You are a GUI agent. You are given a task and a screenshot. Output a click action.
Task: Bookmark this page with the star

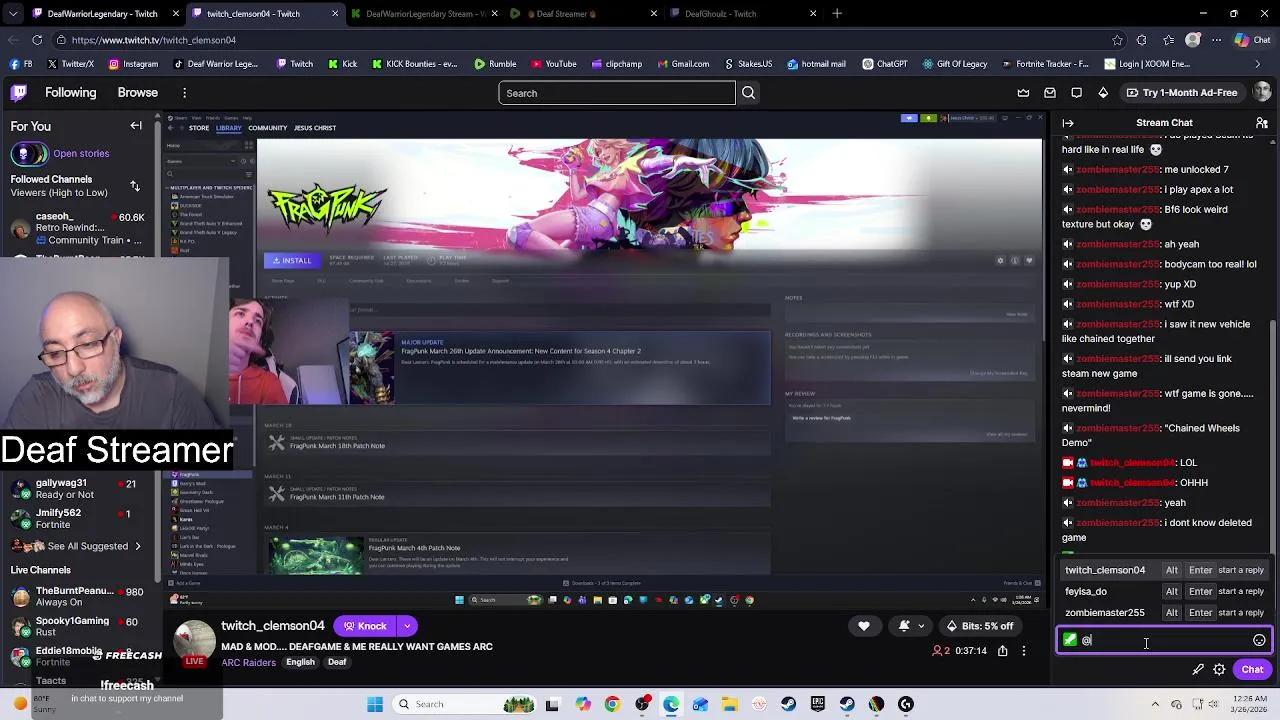click(x=1117, y=40)
